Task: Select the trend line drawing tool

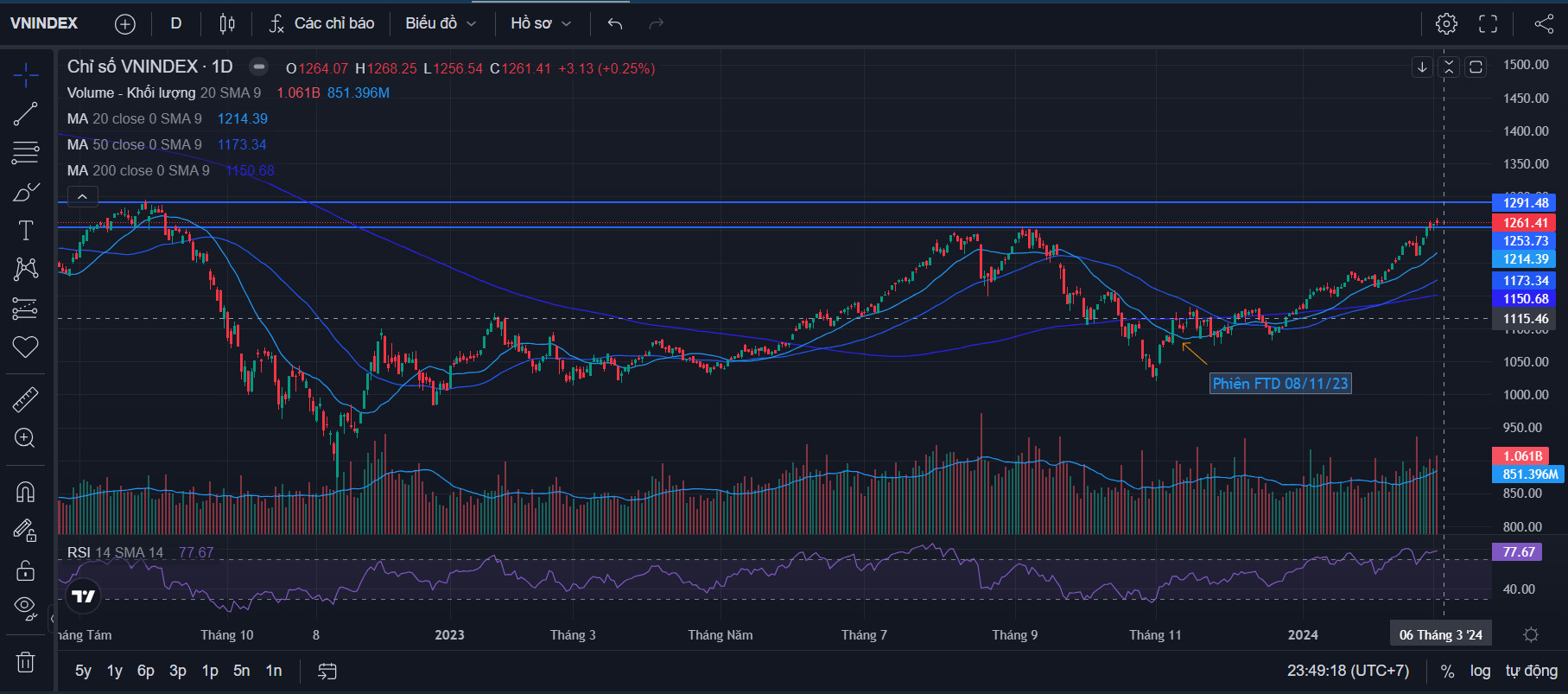Action: click(x=26, y=113)
